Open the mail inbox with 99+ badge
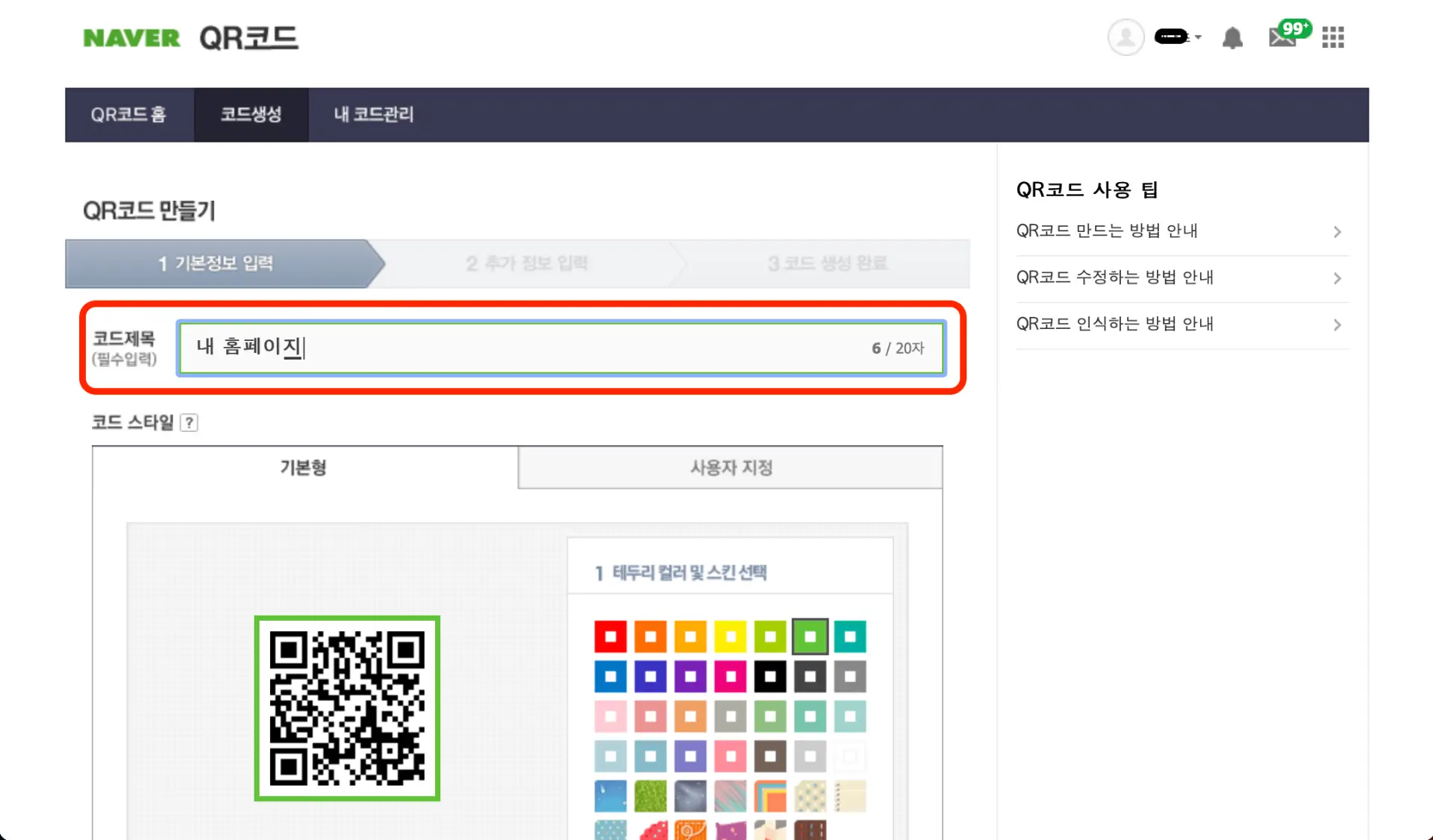The image size is (1433, 840). tap(1290, 34)
